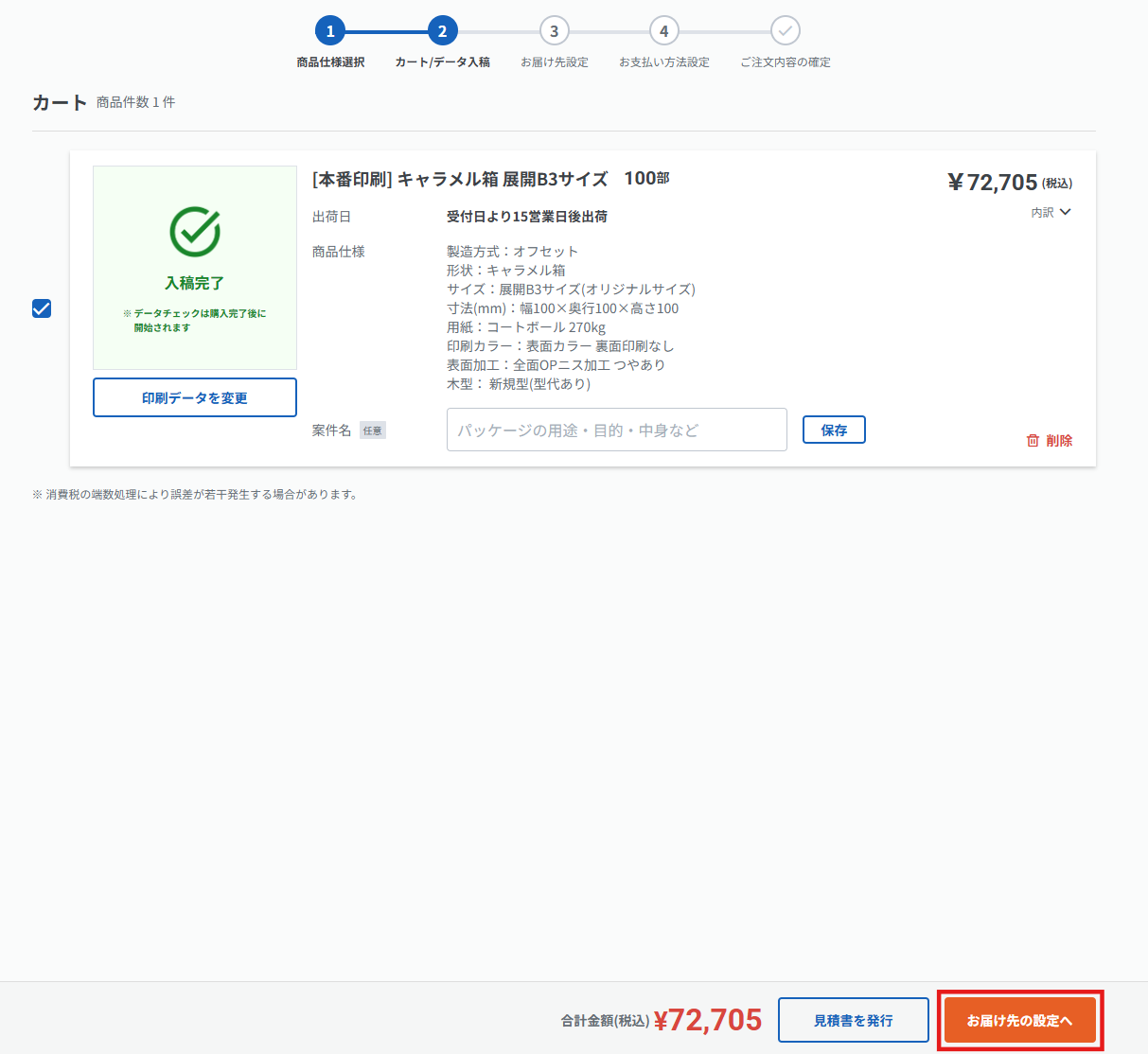Click 商品仕様選択 step label

[330, 62]
